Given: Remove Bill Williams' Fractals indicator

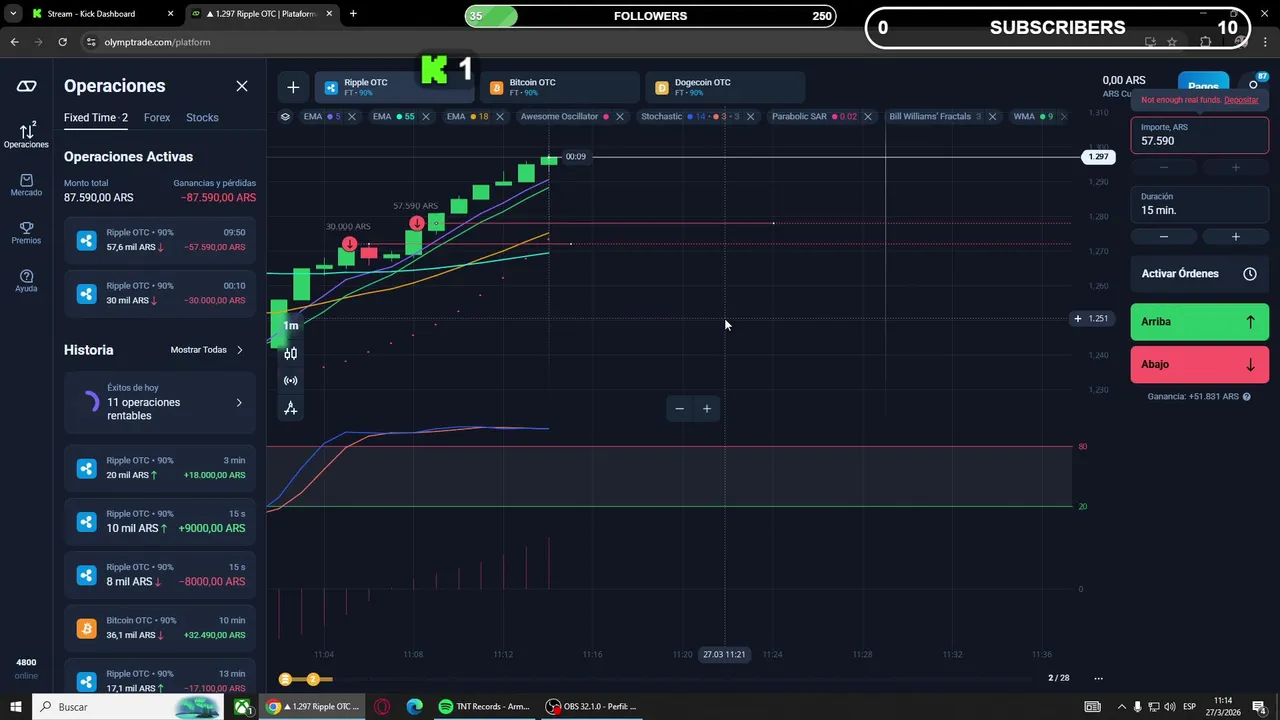Looking at the screenshot, I should tap(992, 116).
